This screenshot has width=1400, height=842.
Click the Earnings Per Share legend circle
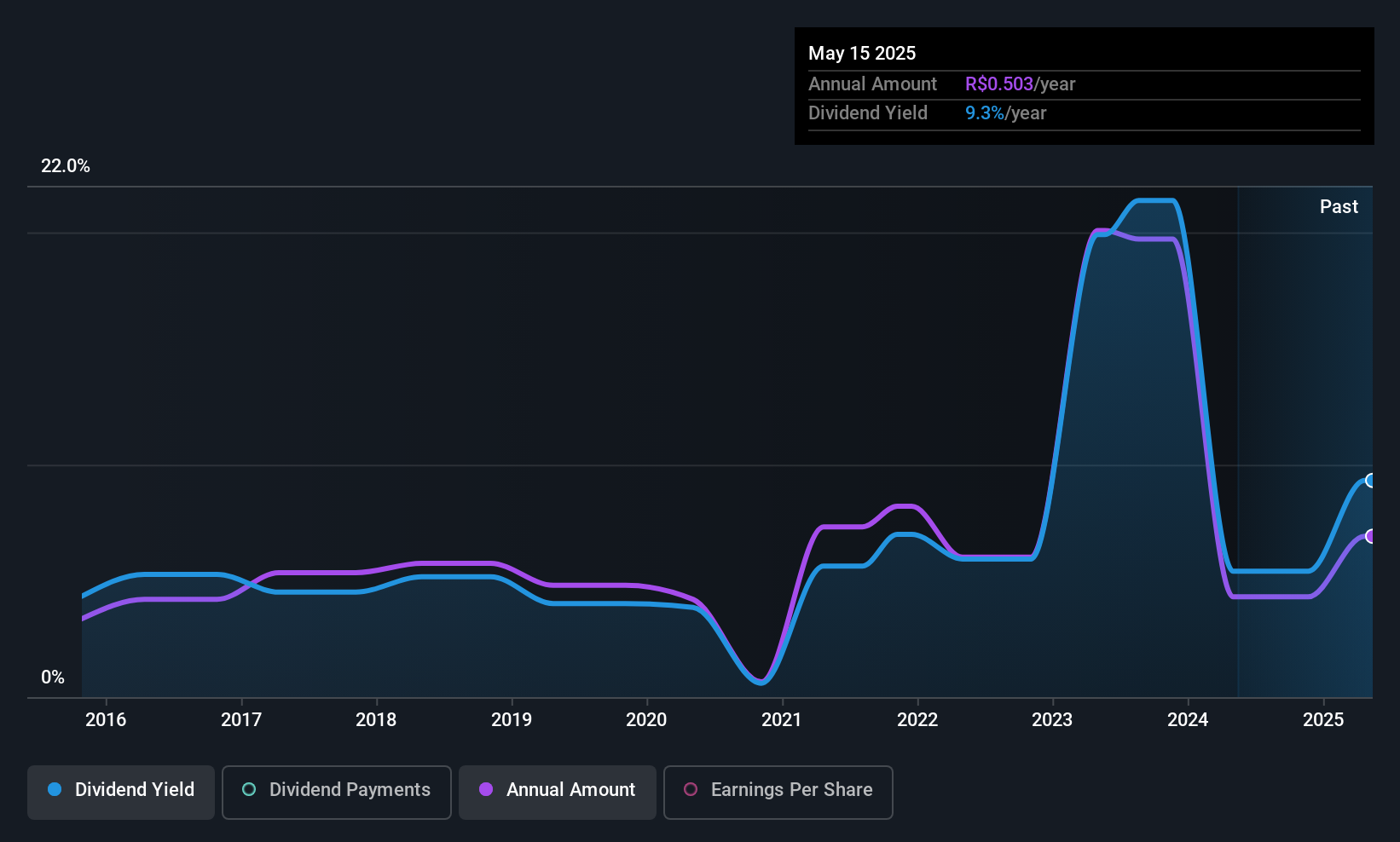(x=691, y=789)
